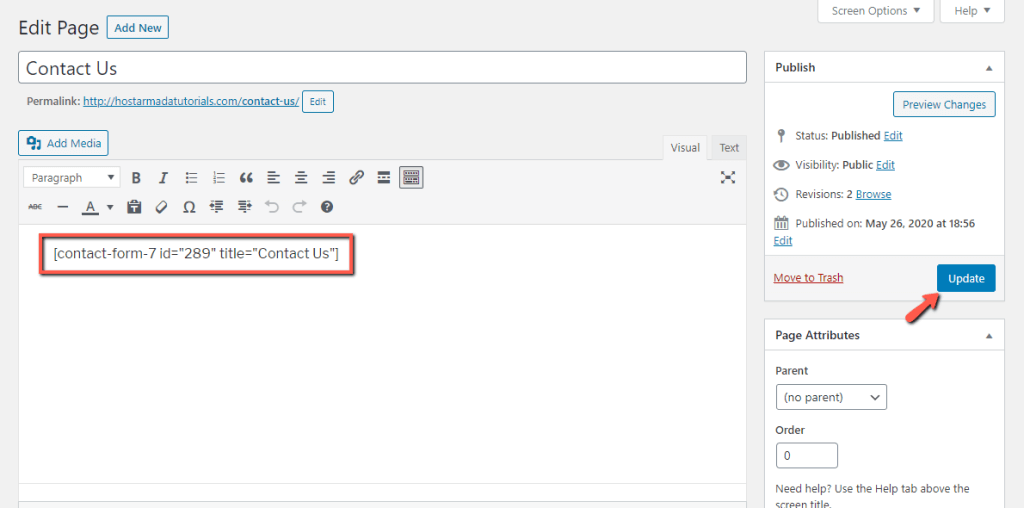This screenshot has width=1024, height=508.
Task: Decrease indent
Action: (x=217, y=207)
